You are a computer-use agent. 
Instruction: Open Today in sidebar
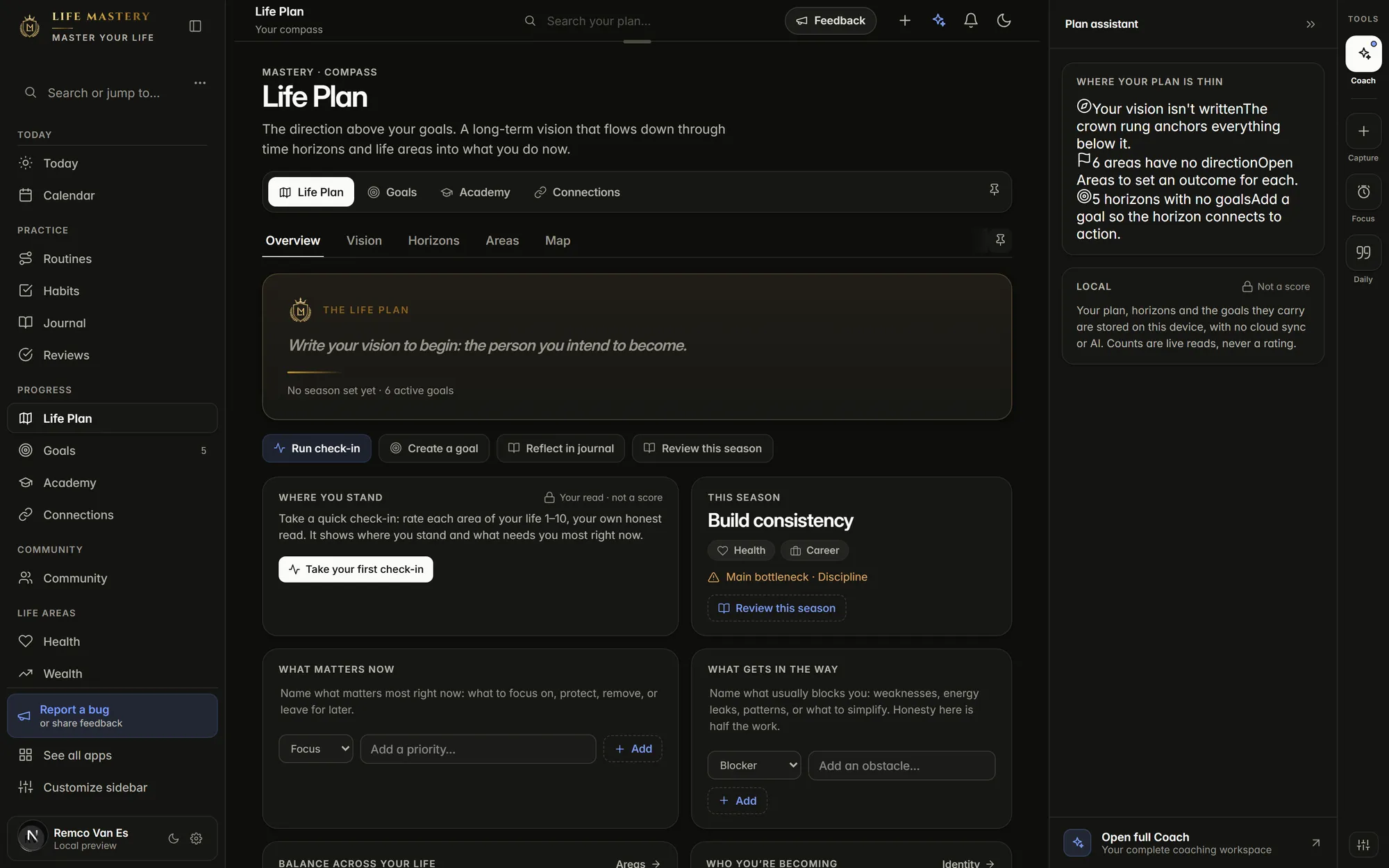coord(112,163)
